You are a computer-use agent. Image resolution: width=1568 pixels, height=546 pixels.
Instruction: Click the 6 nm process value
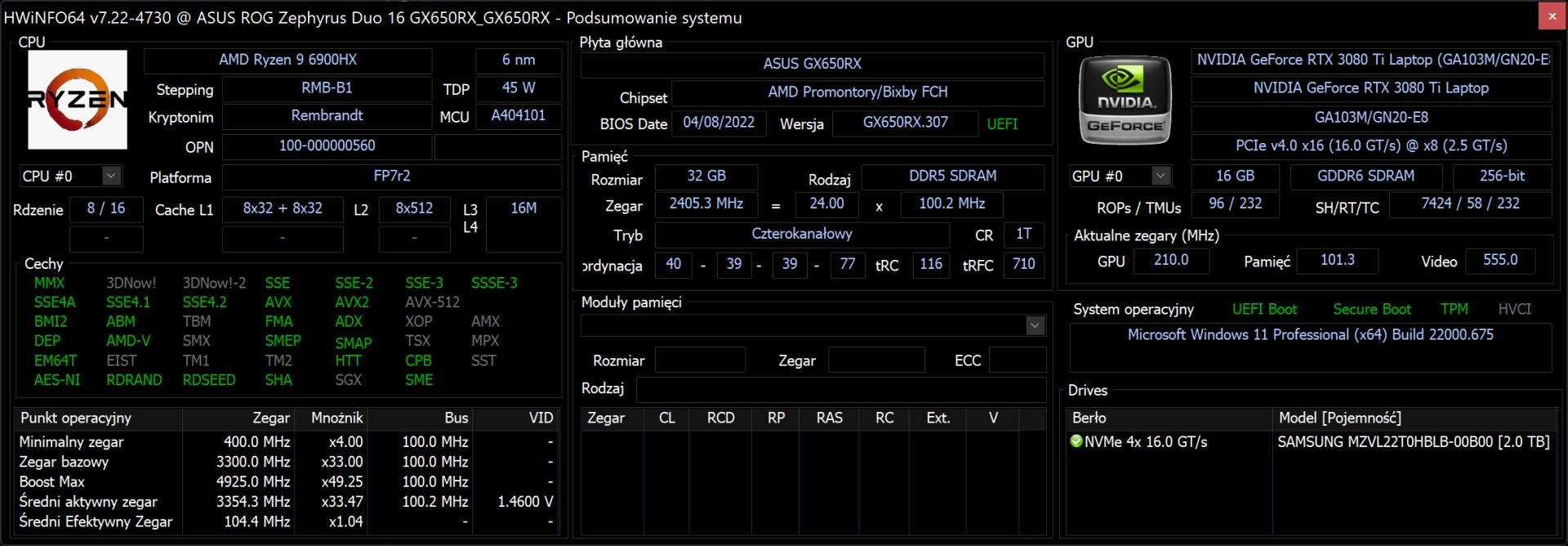pos(519,60)
